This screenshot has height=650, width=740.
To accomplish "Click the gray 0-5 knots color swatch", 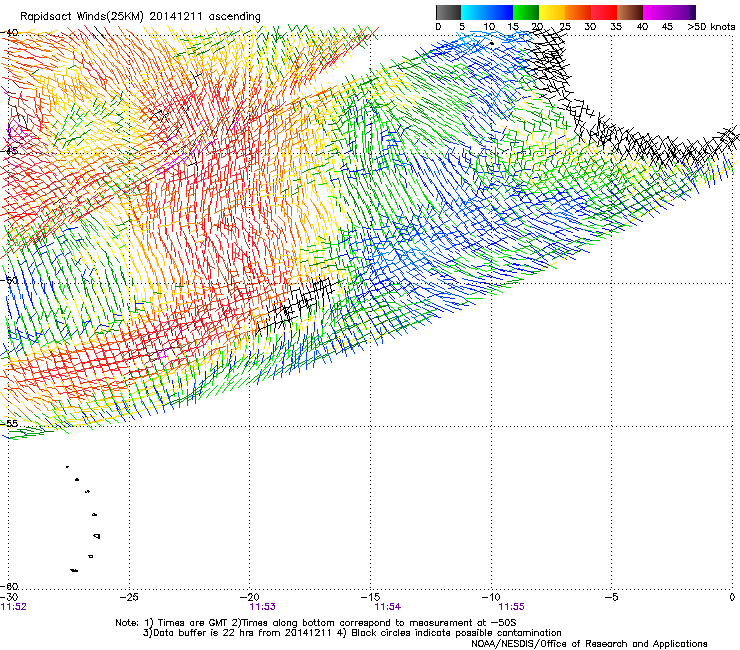I will 448,12.
